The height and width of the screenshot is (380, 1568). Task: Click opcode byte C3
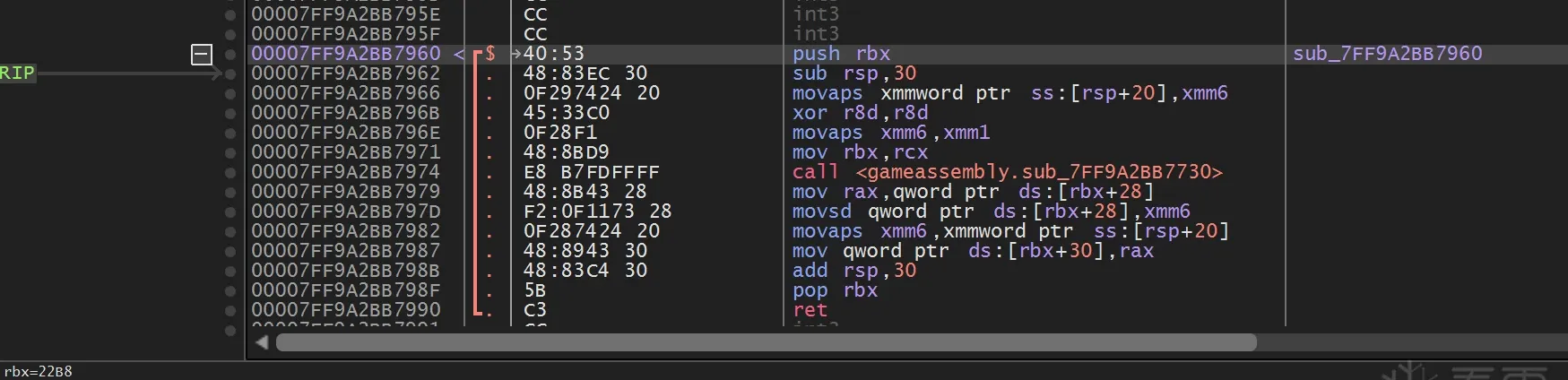pyautogui.click(x=535, y=310)
